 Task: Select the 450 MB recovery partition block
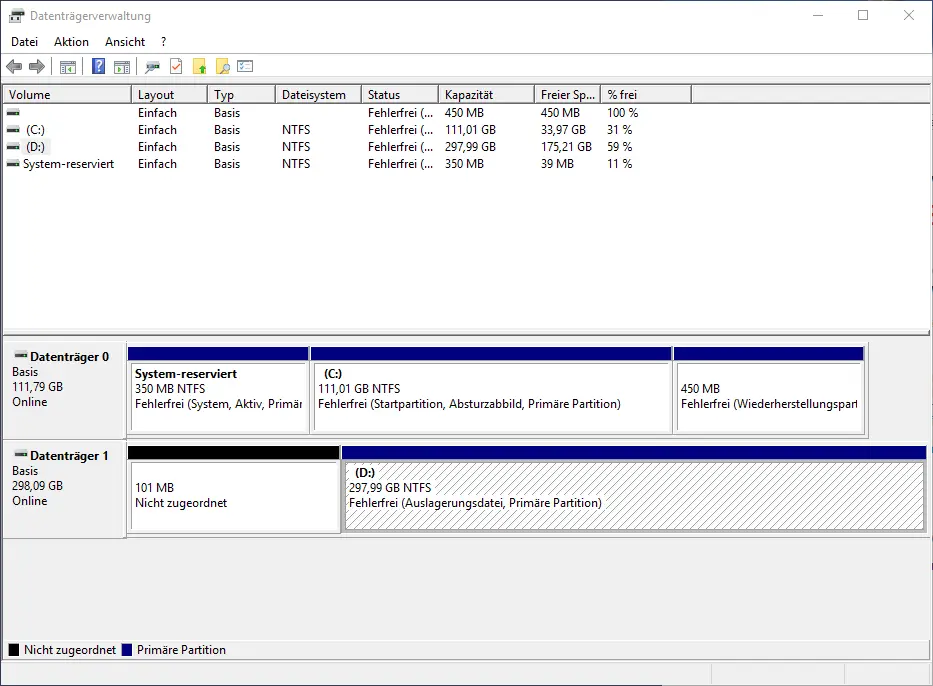pos(769,390)
